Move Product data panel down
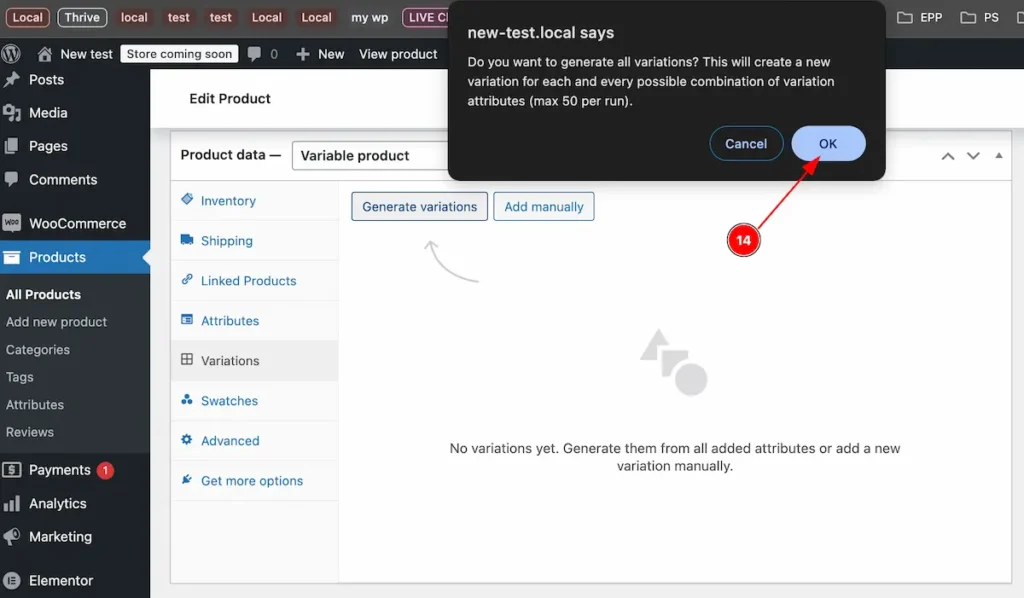This screenshot has width=1024, height=598. [973, 156]
